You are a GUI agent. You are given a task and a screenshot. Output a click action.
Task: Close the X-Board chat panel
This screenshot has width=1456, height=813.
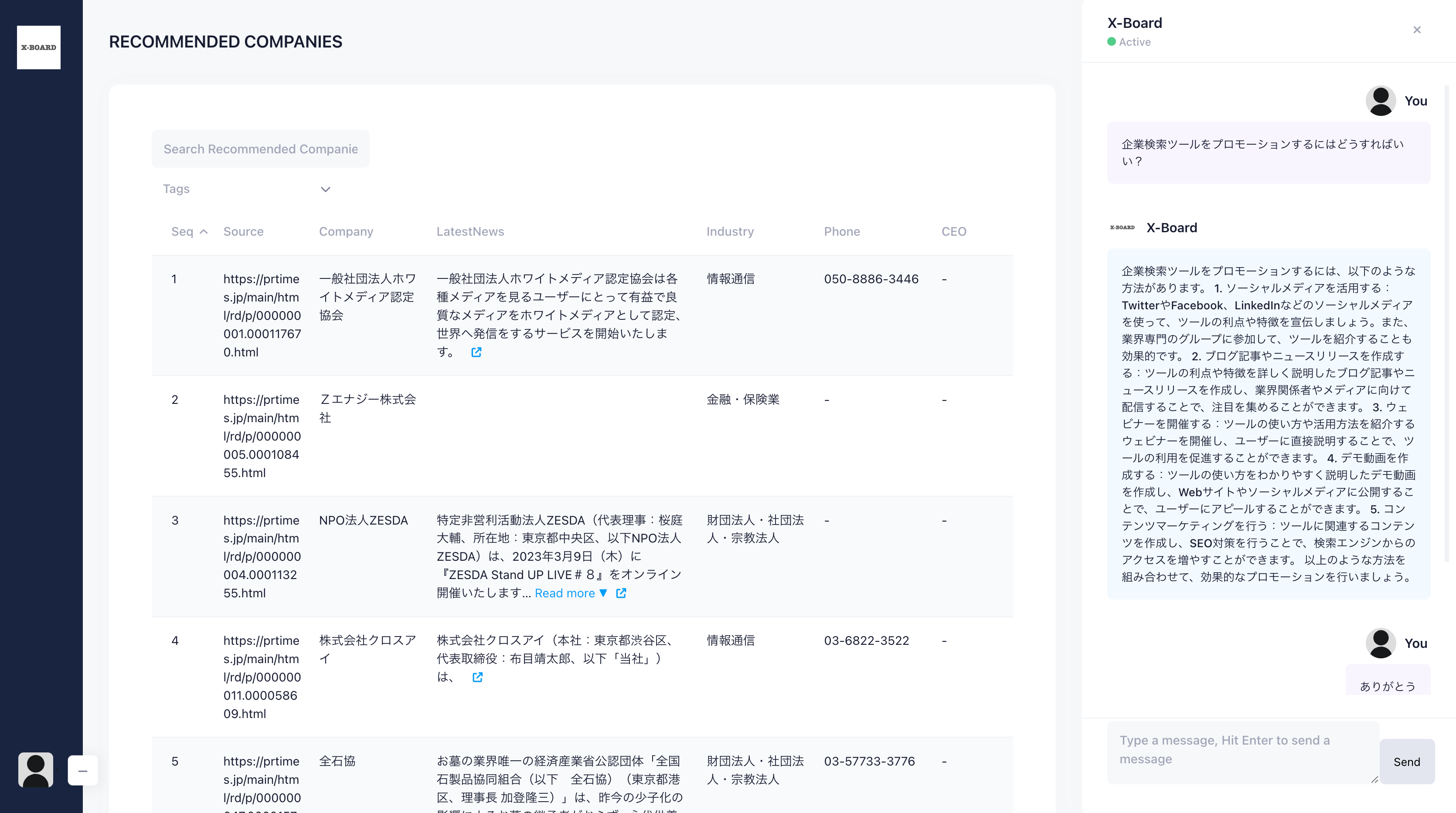click(x=1416, y=30)
